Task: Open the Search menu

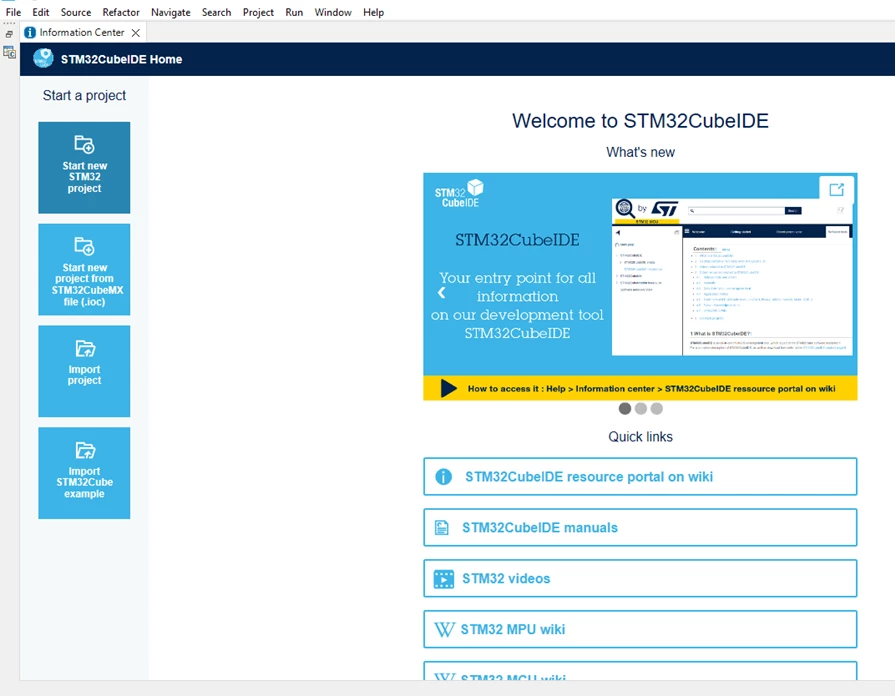Action: (216, 12)
